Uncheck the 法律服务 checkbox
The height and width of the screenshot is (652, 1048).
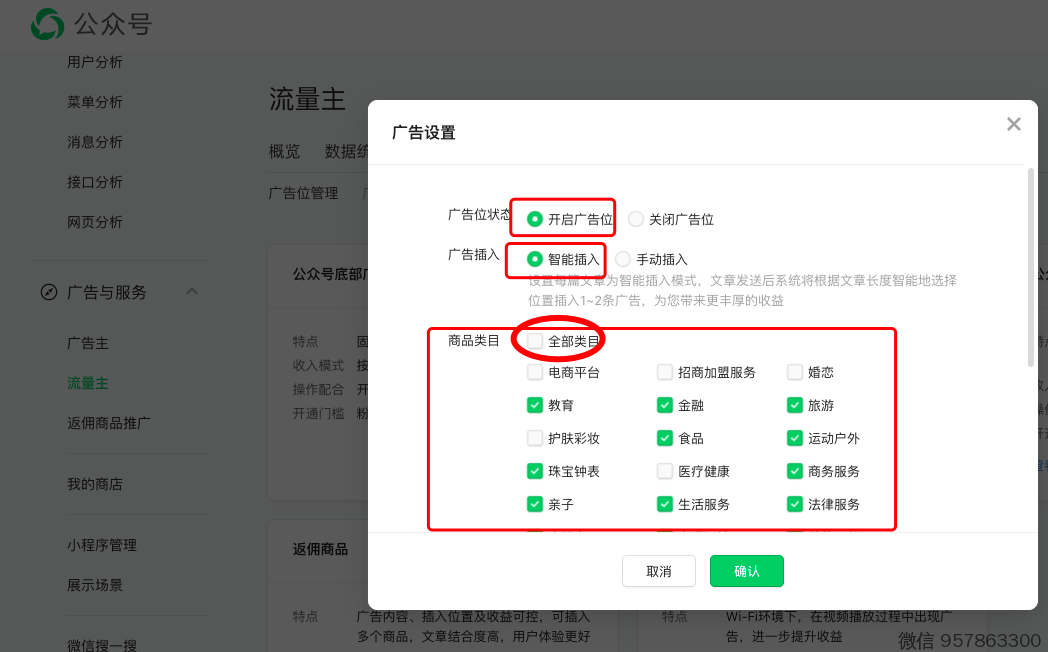(795, 504)
